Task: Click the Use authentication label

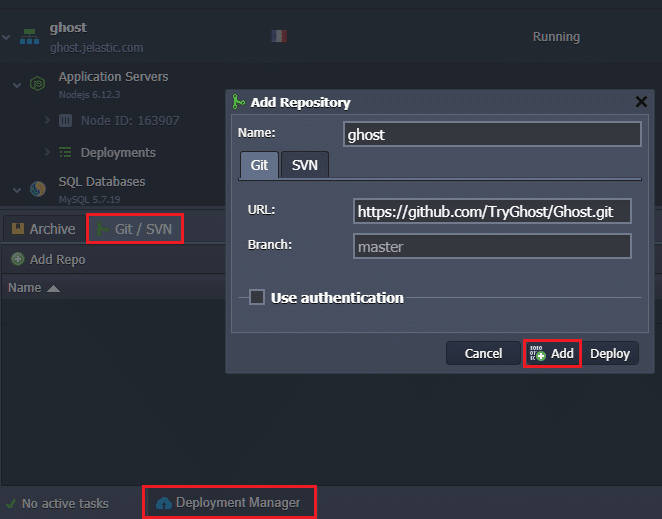Action: (337, 298)
